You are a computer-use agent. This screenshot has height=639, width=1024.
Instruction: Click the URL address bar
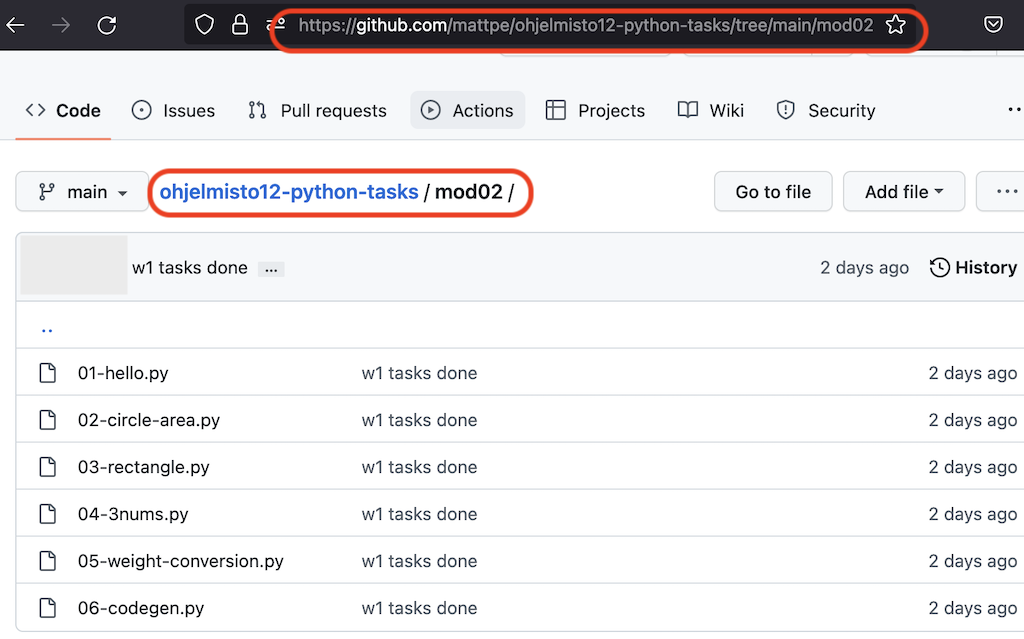[x=585, y=25]
